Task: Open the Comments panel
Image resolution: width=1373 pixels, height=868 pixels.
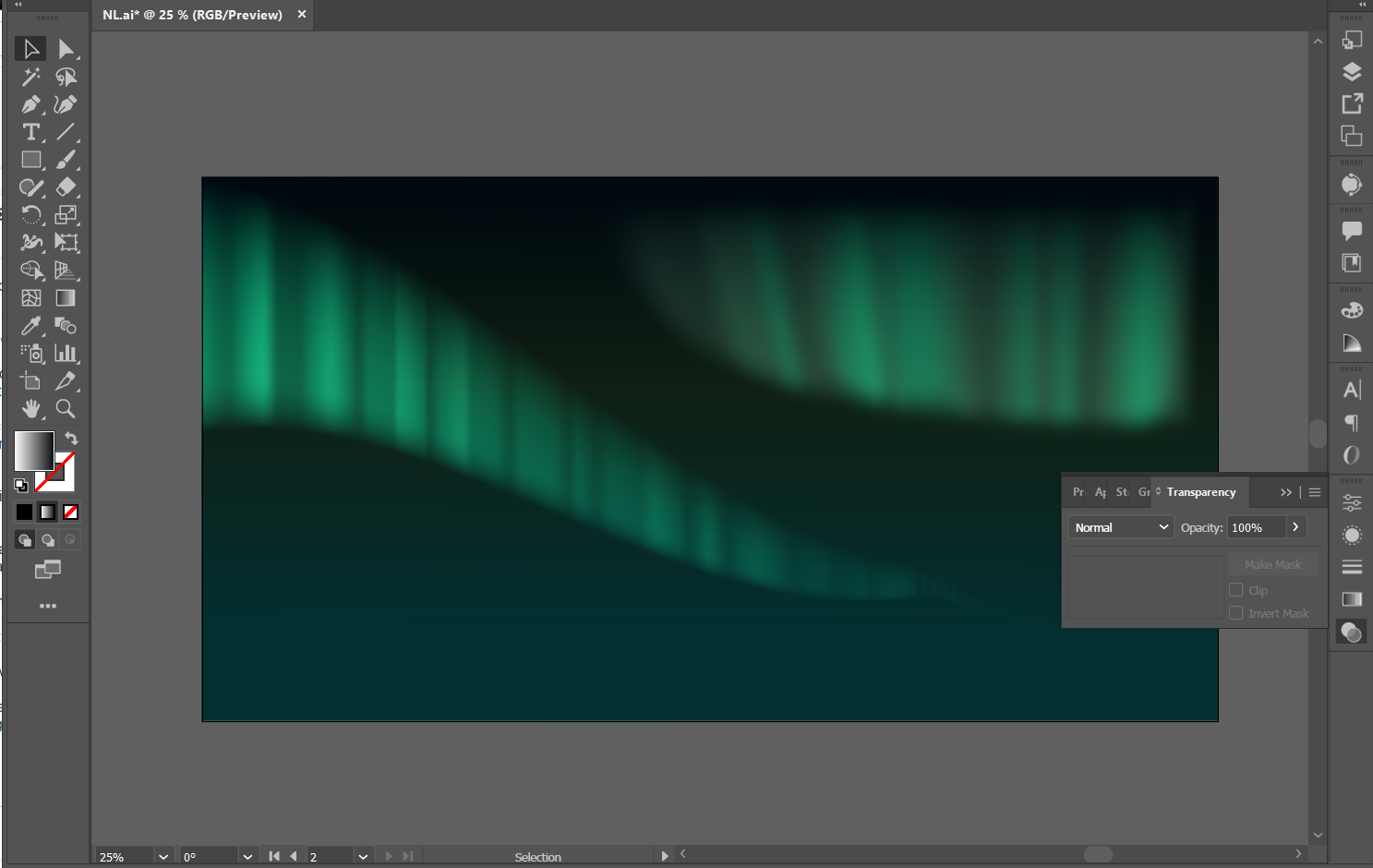Action: pyautogui.click(x=1352, y=231)
